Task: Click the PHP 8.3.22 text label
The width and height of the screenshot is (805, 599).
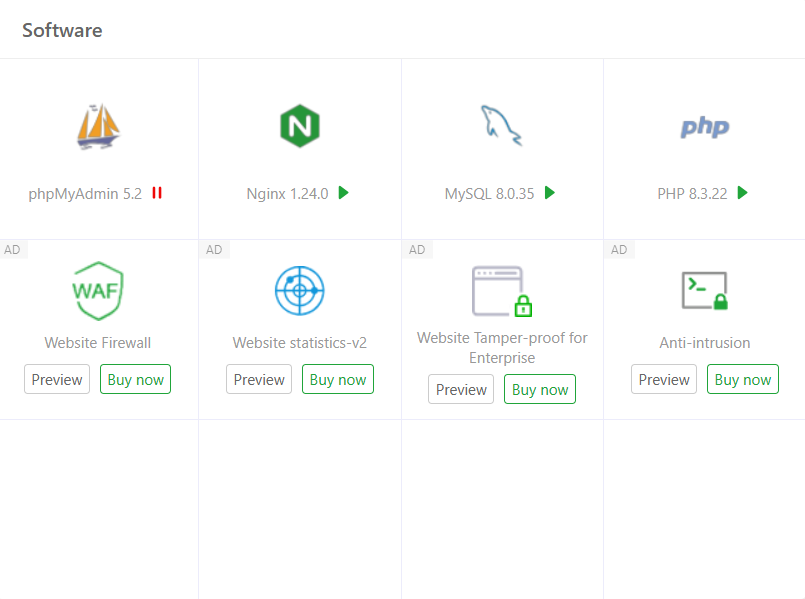Action: [x=692, y=194]
